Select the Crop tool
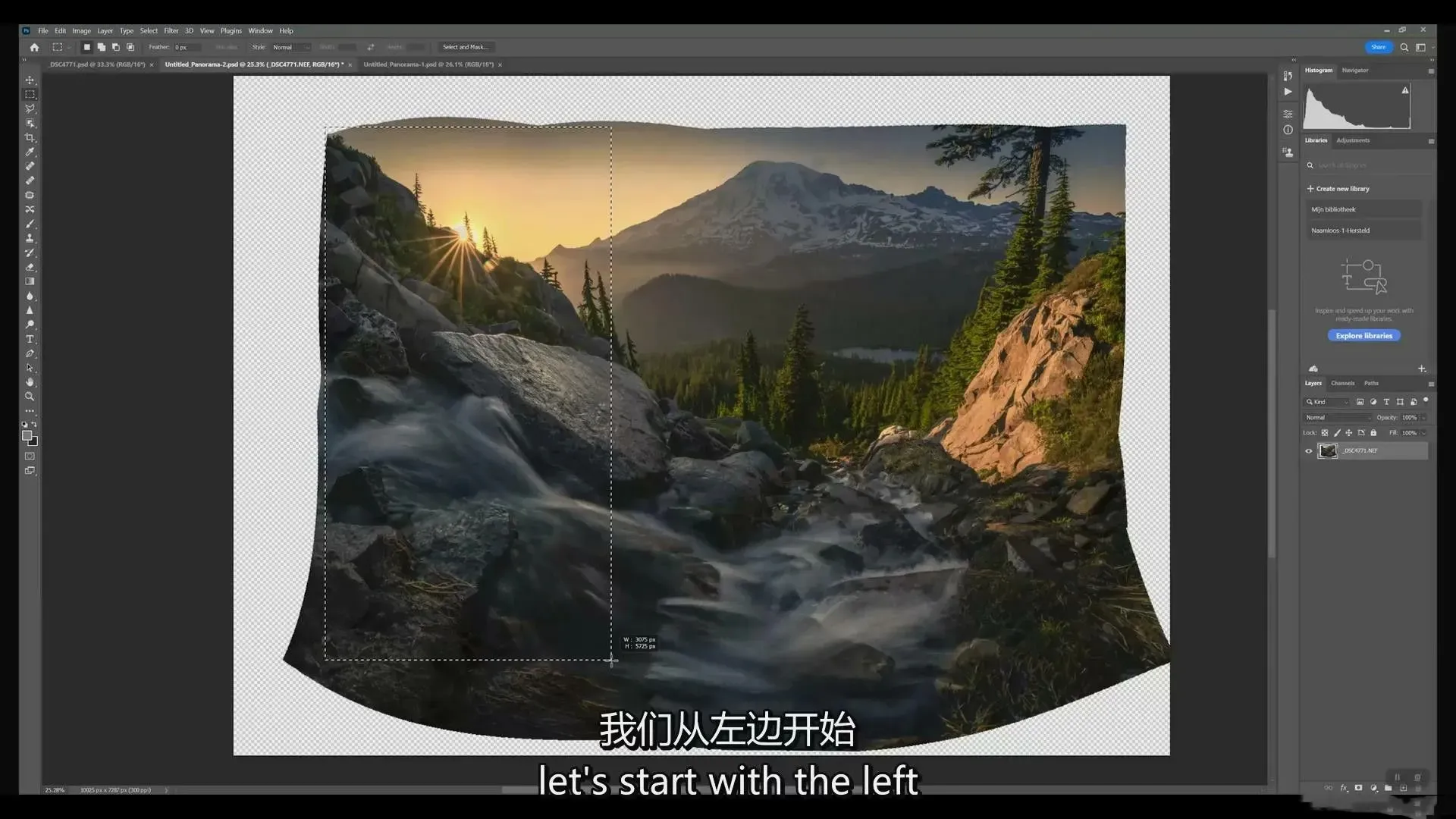 point(30,138)
